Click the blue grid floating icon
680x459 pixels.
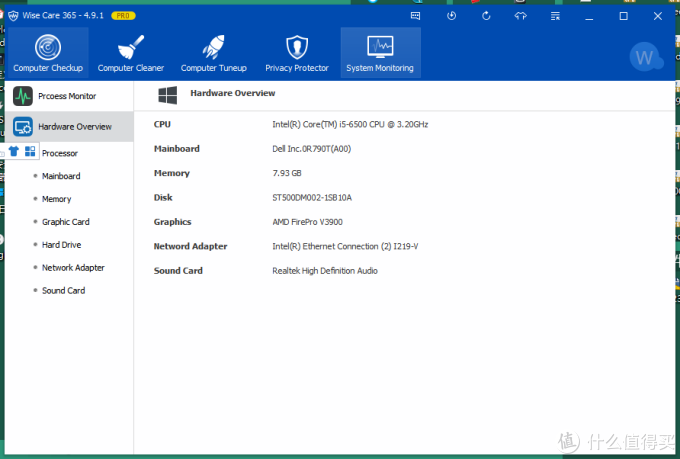(x=30, y=151)
